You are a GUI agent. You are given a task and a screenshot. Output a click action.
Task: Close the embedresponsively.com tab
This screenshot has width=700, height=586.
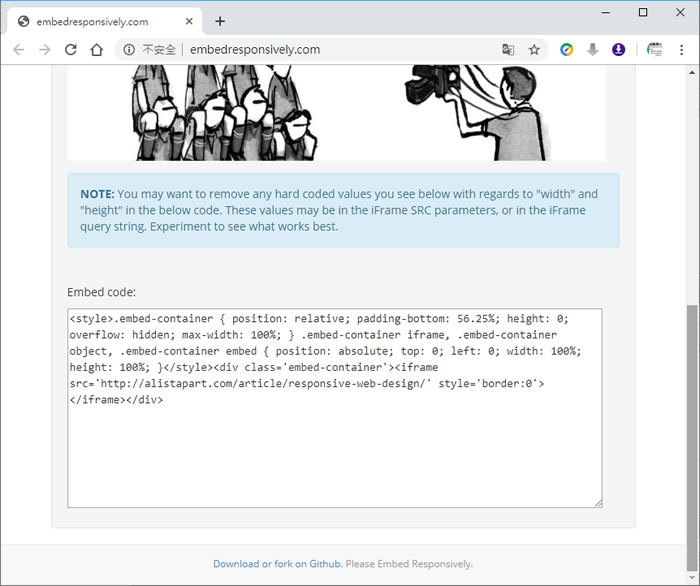pos(189,21)
